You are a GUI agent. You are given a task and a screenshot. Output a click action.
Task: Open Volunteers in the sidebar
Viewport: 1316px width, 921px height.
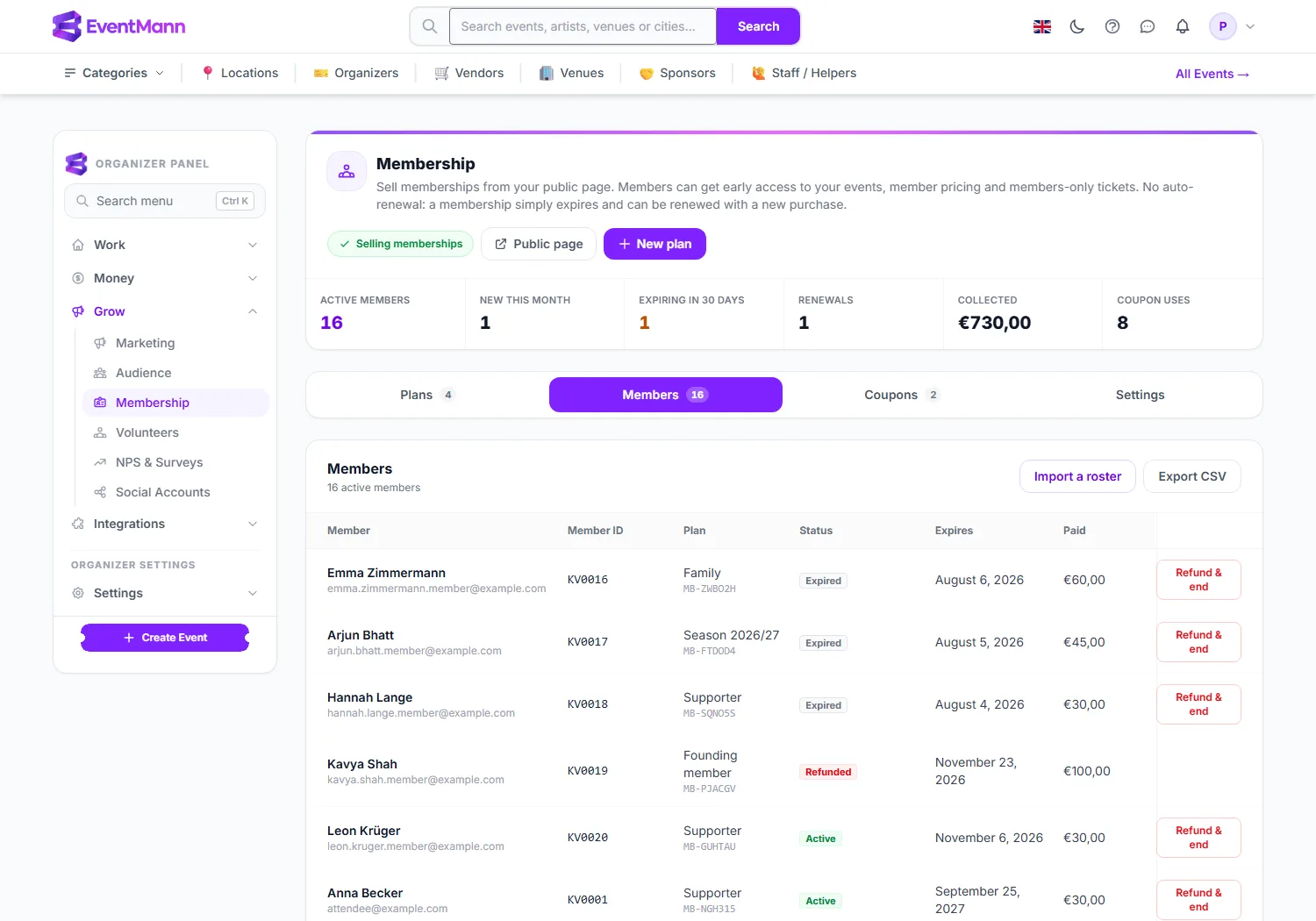tap(175, 432)
